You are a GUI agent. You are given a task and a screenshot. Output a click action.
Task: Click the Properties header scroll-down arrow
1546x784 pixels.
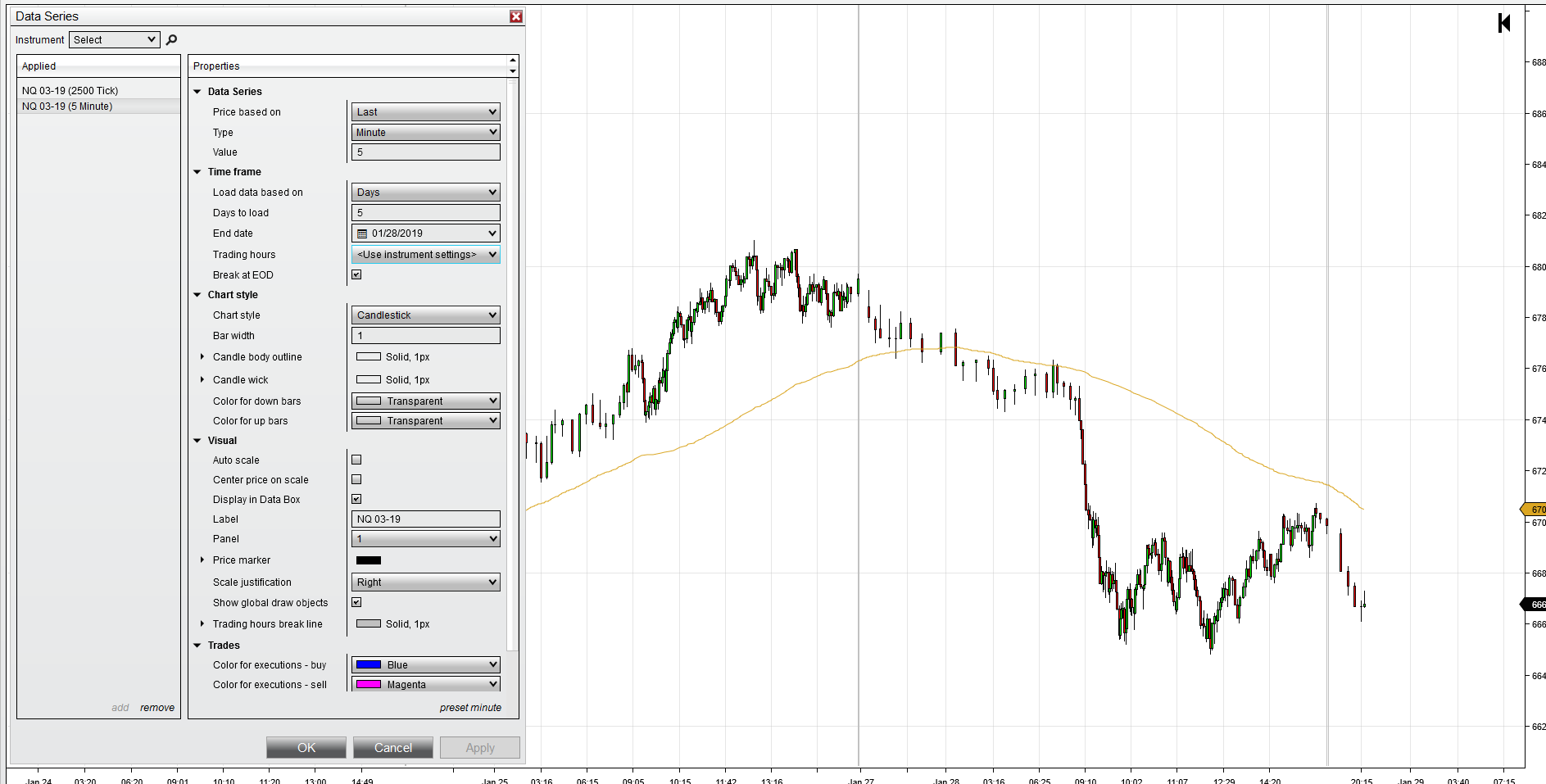513,71
